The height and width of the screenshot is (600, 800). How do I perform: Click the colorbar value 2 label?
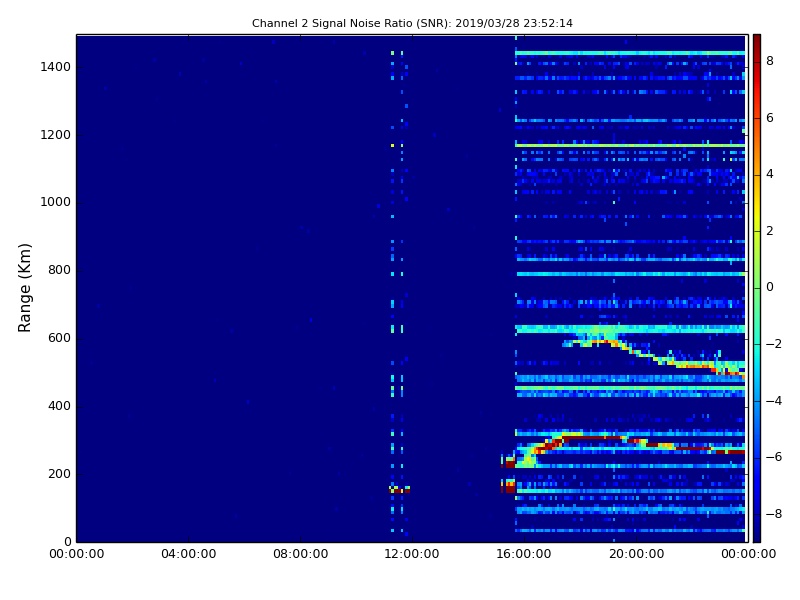pos(770,231)
